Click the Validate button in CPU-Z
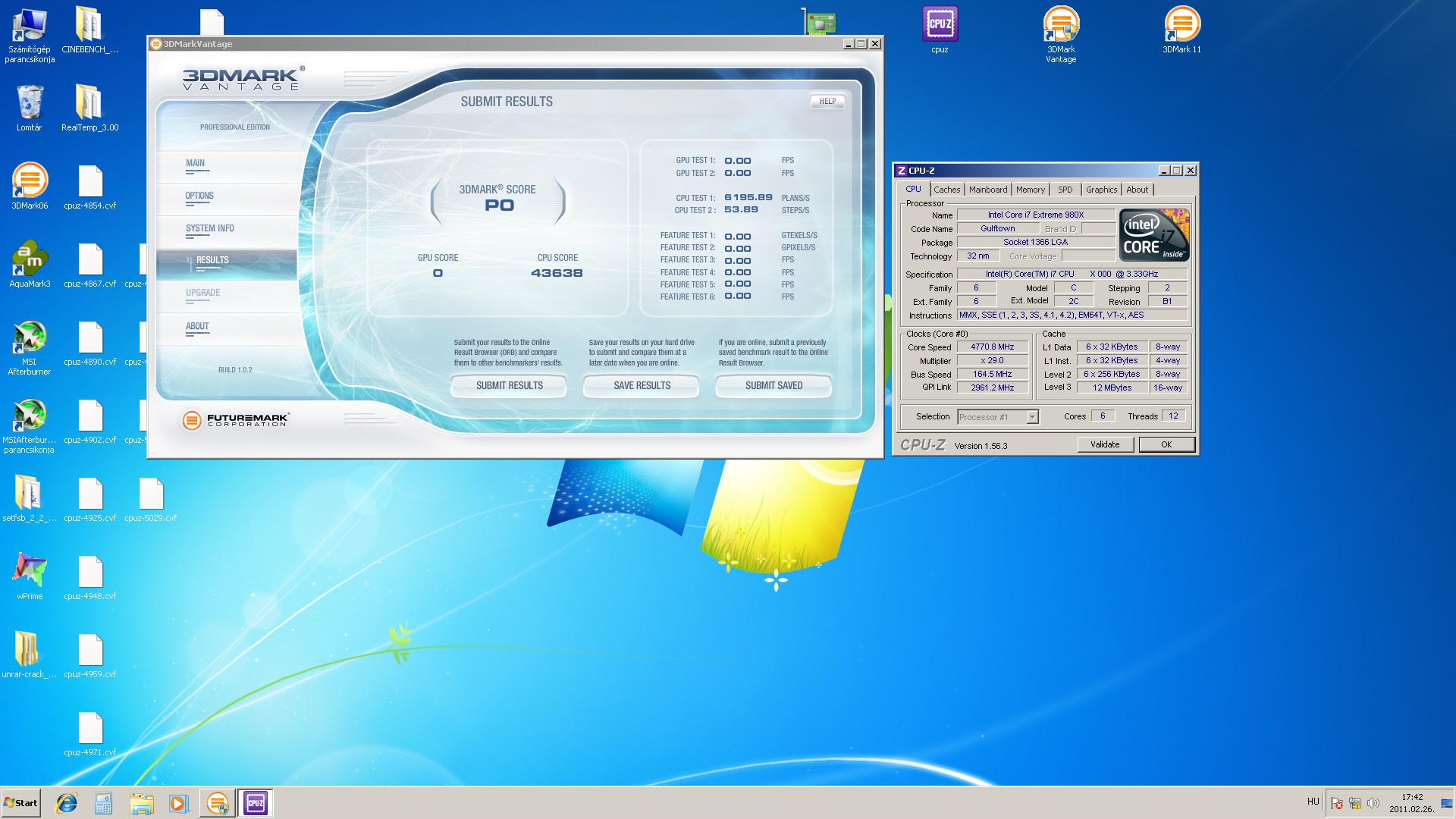 (x=1105, y=444)
